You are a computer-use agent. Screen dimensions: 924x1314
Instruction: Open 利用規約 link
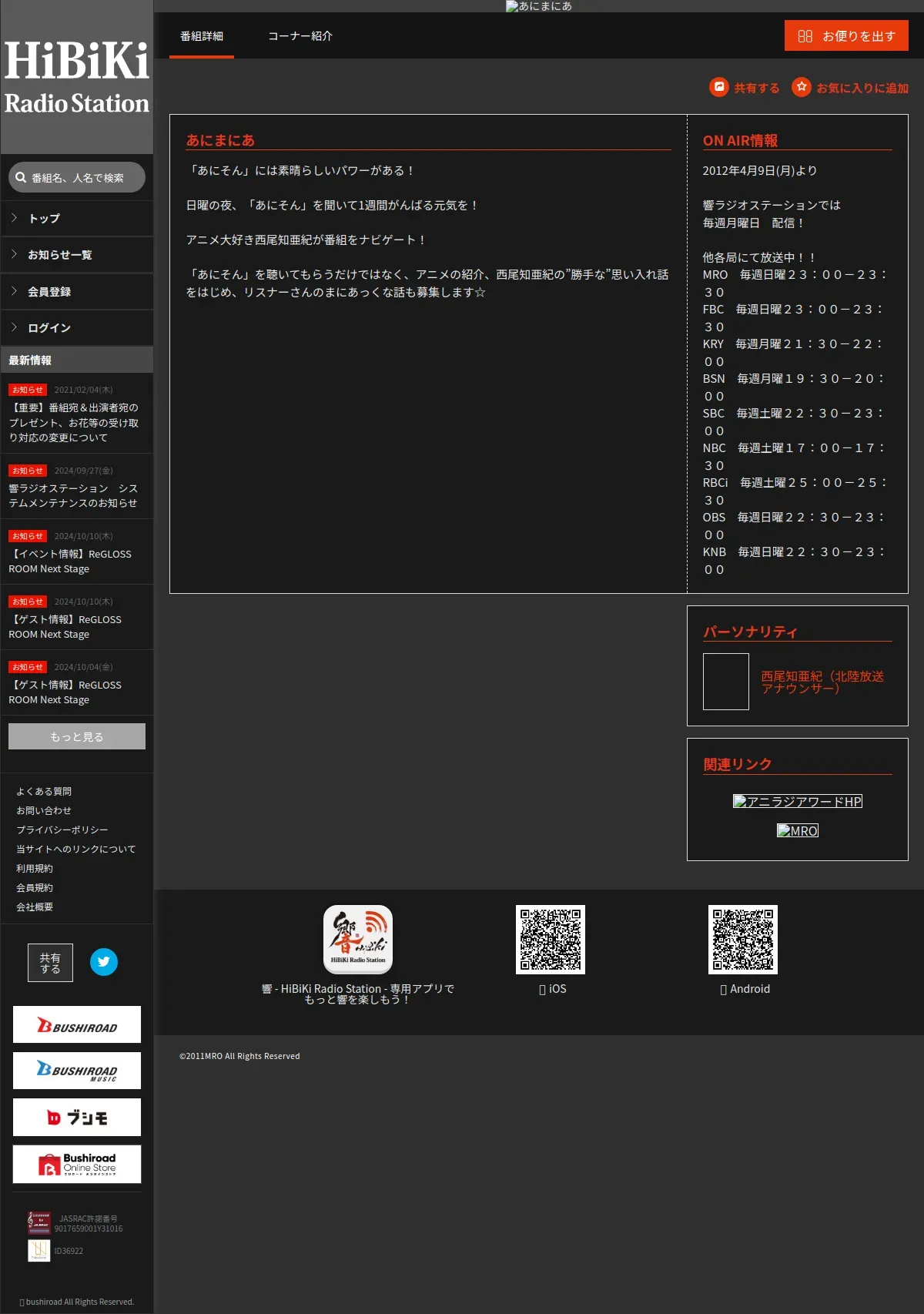tap(35, 868)
